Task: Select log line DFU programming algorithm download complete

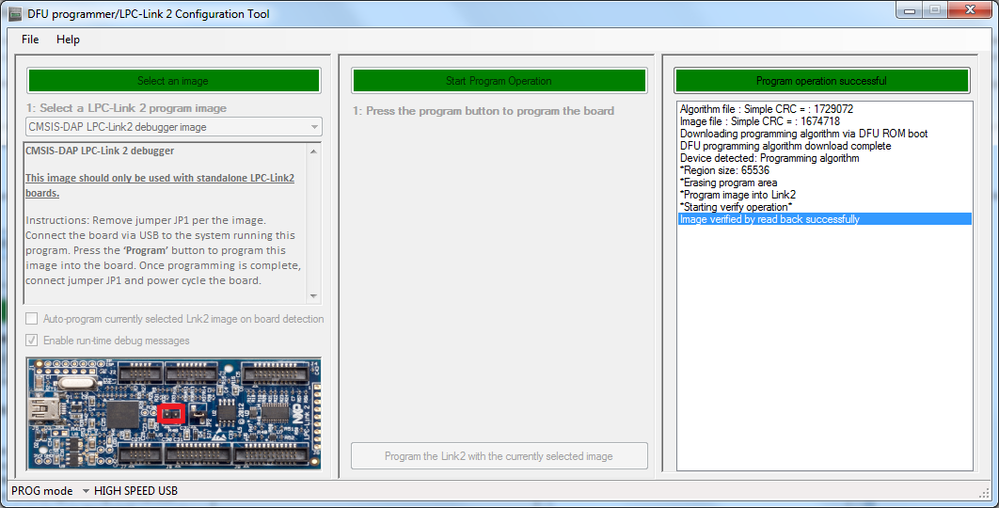Action: 824,146
